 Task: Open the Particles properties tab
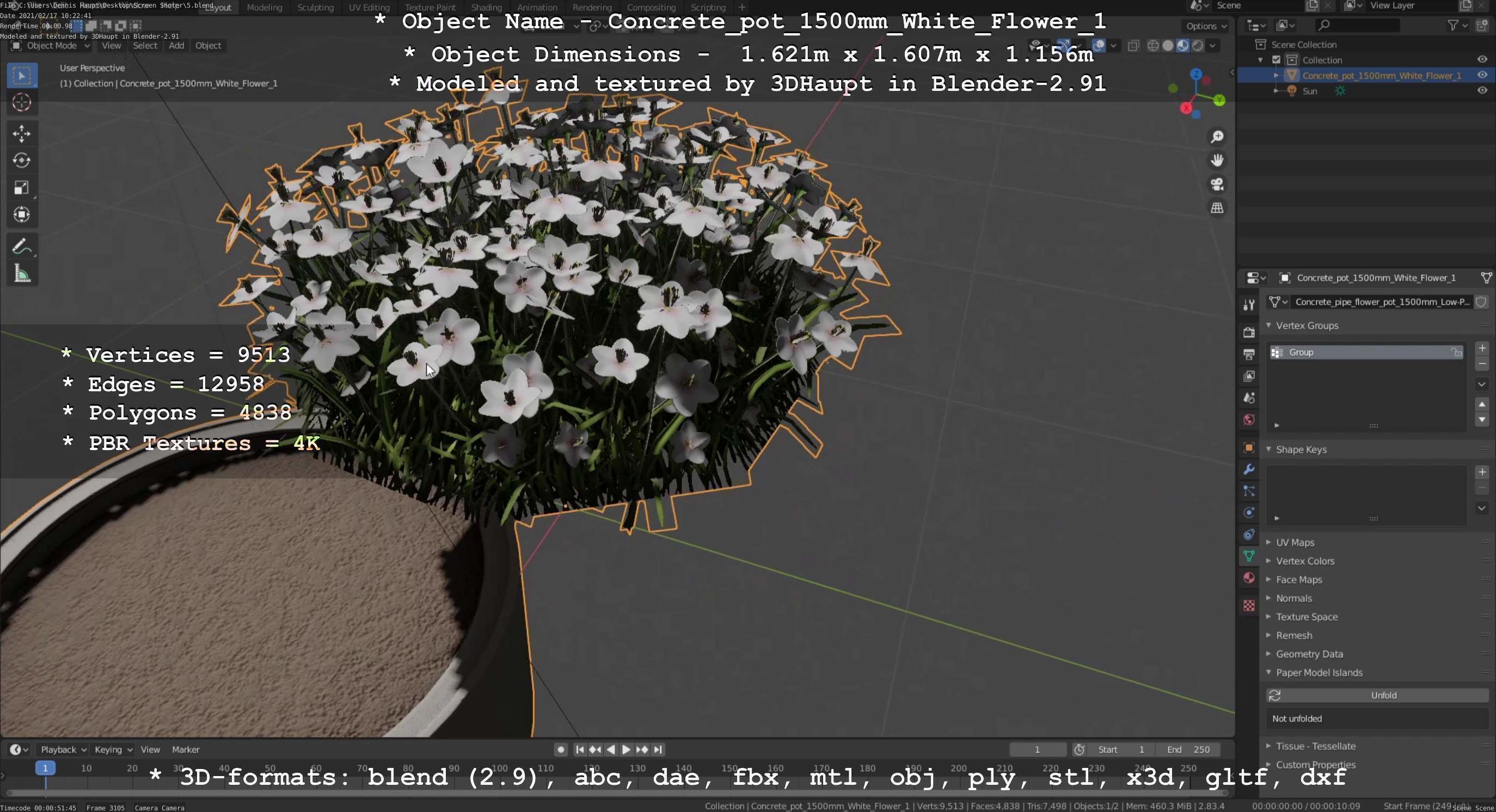(1249, 491)
